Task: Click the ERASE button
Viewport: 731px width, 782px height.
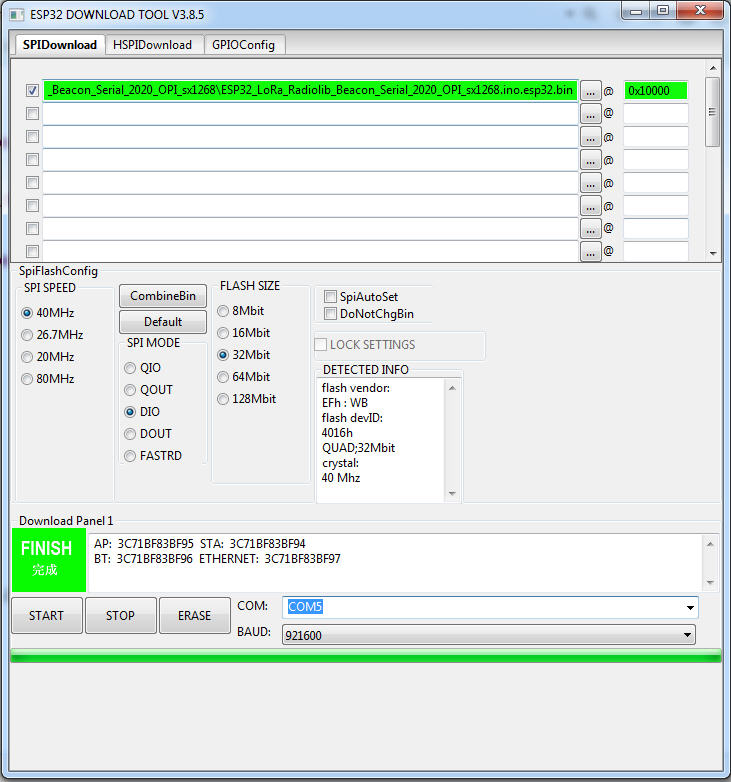Action: [x=194, y=615]
